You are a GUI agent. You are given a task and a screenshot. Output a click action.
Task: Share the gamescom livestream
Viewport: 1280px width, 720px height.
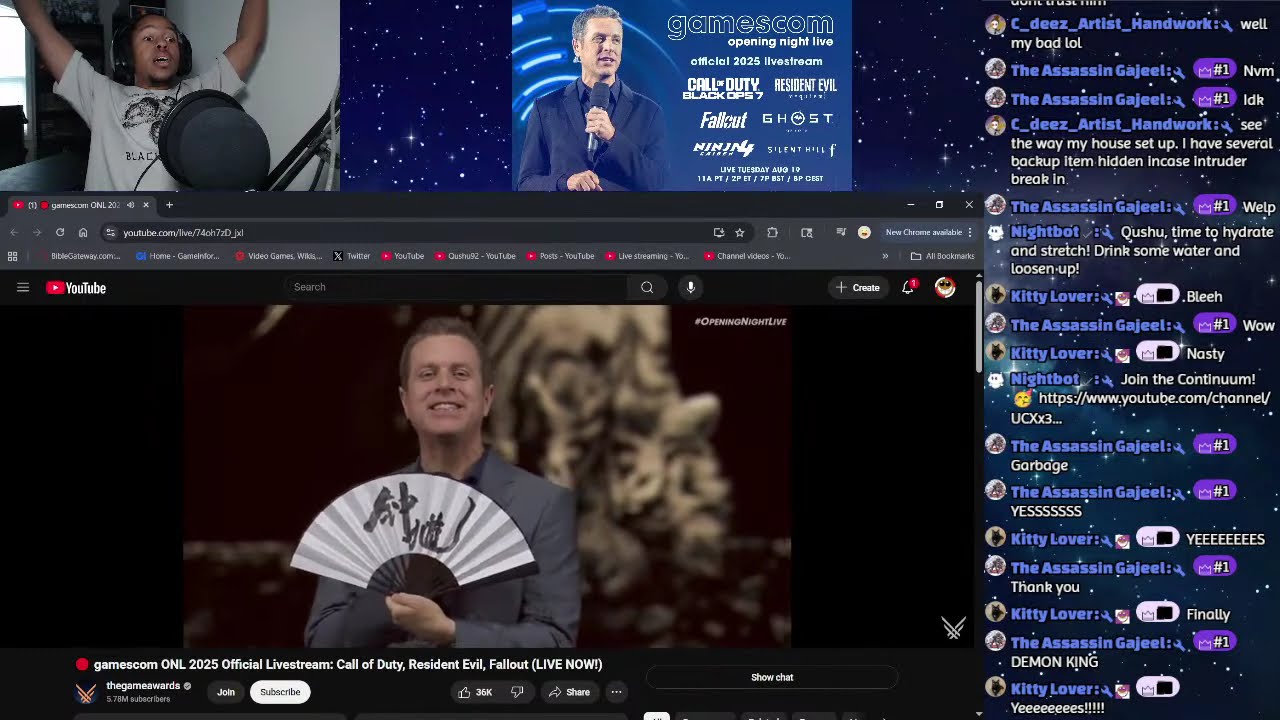tap(569, 692)
